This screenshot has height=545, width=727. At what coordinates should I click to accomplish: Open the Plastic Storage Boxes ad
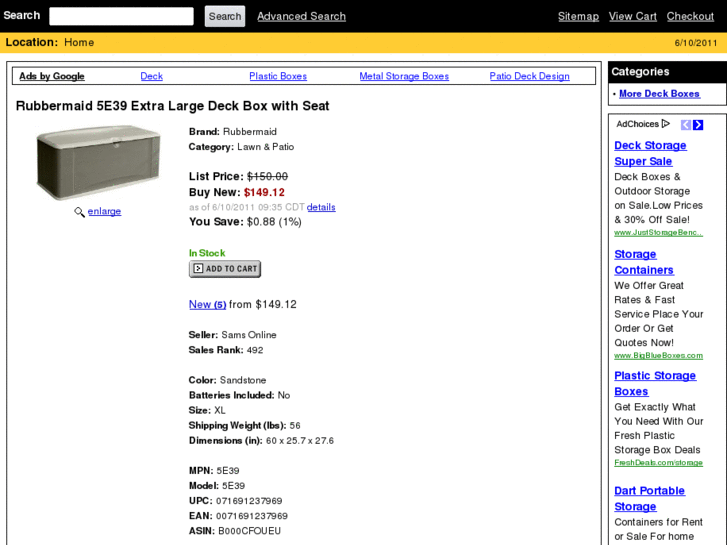tap(655, 384)
